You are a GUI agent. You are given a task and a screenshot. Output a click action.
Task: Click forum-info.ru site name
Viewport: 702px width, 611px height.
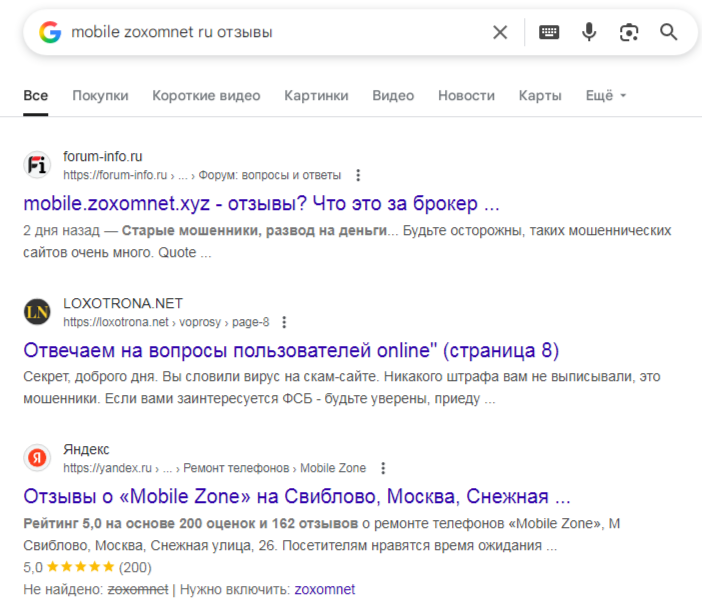click(103, 156)
